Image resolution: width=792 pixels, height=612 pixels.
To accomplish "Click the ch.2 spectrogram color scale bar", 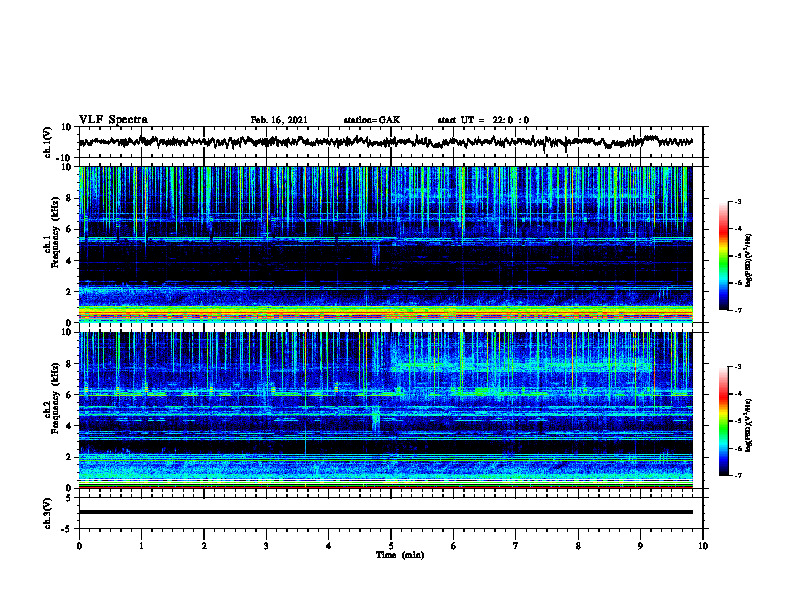I will coord(723,421).
